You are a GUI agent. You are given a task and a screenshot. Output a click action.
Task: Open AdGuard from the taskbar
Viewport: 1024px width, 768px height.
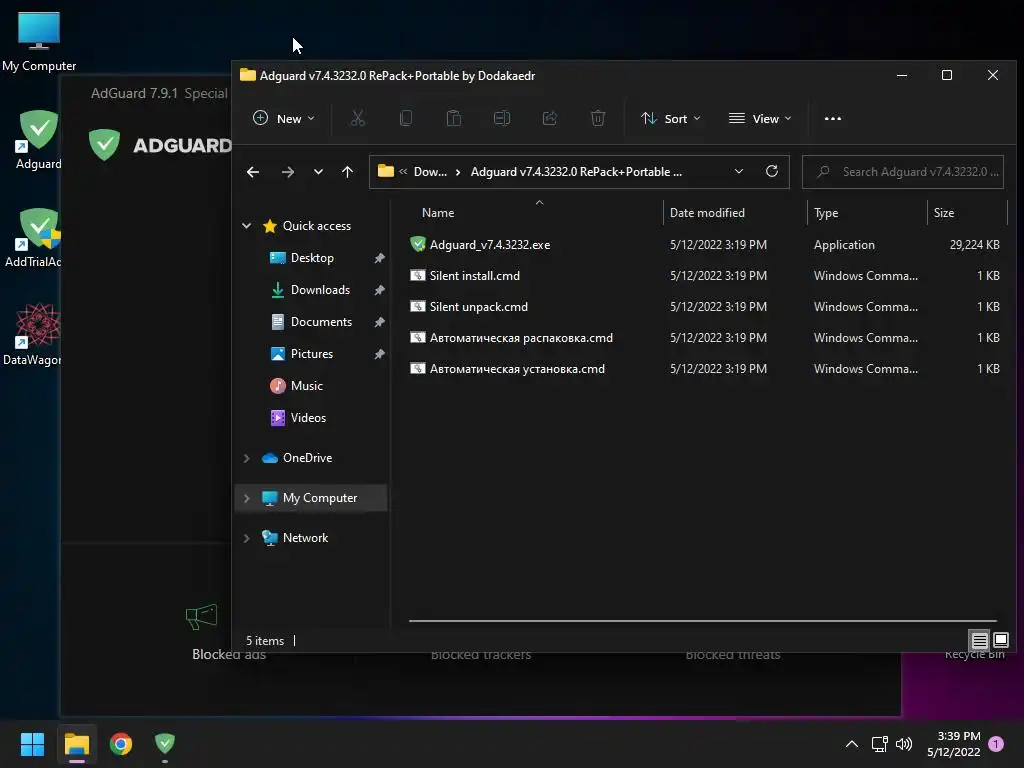pyautogui.click(x=165, y=744)
